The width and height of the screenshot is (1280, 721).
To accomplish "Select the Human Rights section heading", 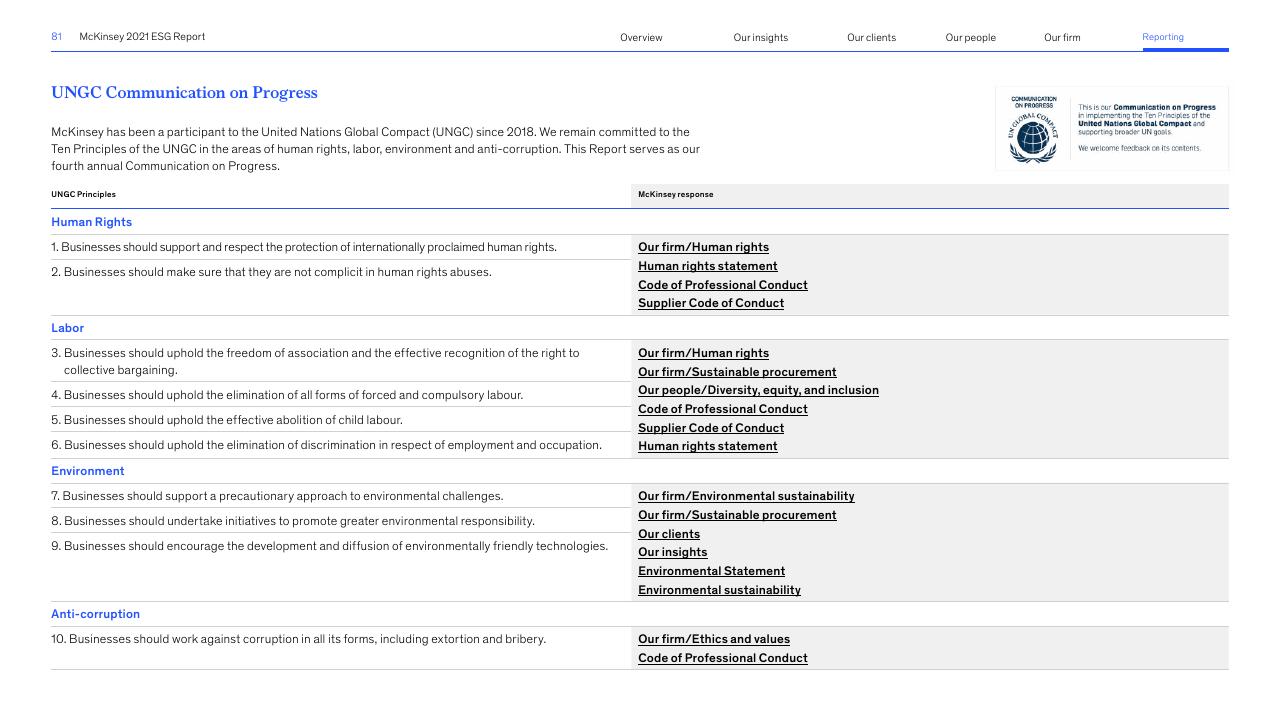I will 91,222.
